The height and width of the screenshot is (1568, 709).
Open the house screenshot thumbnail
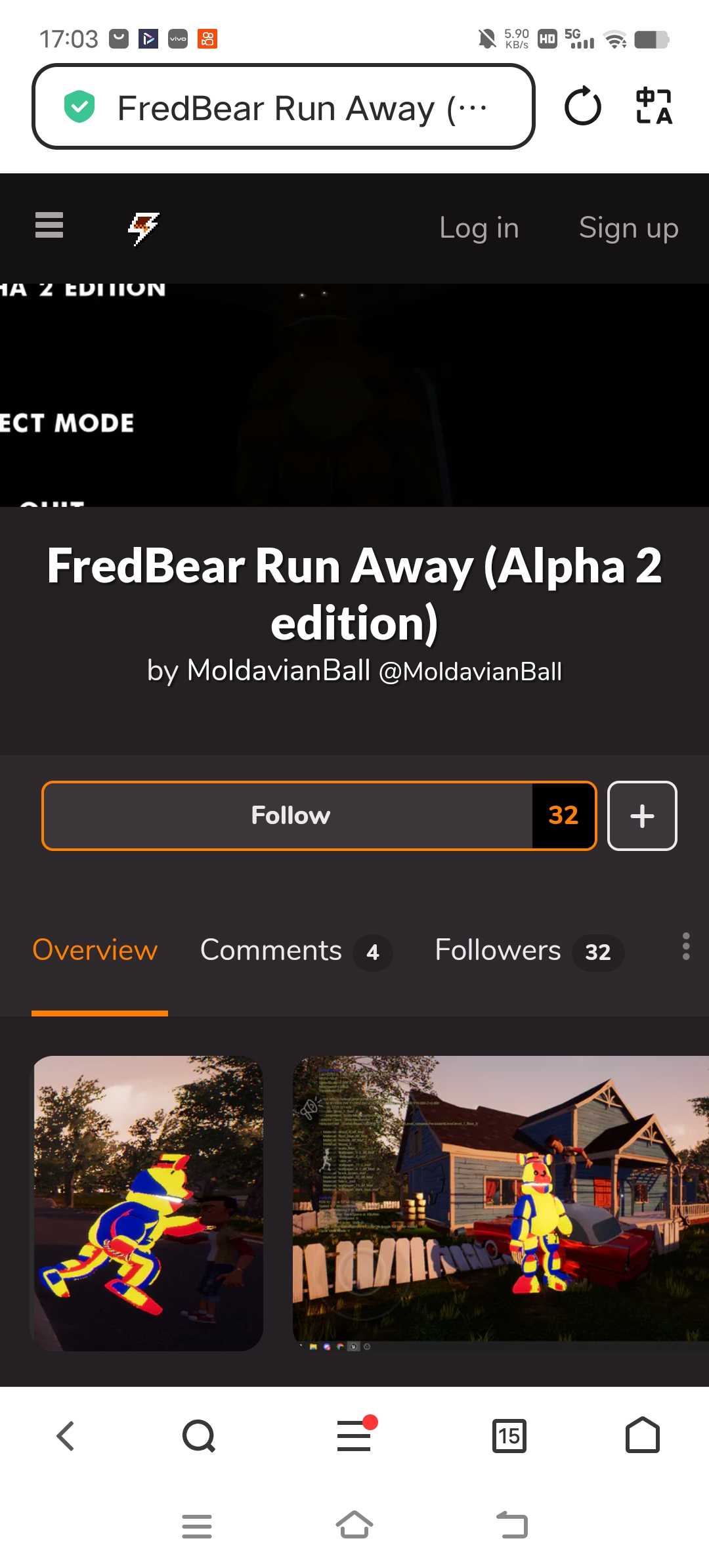point(500,1199)
